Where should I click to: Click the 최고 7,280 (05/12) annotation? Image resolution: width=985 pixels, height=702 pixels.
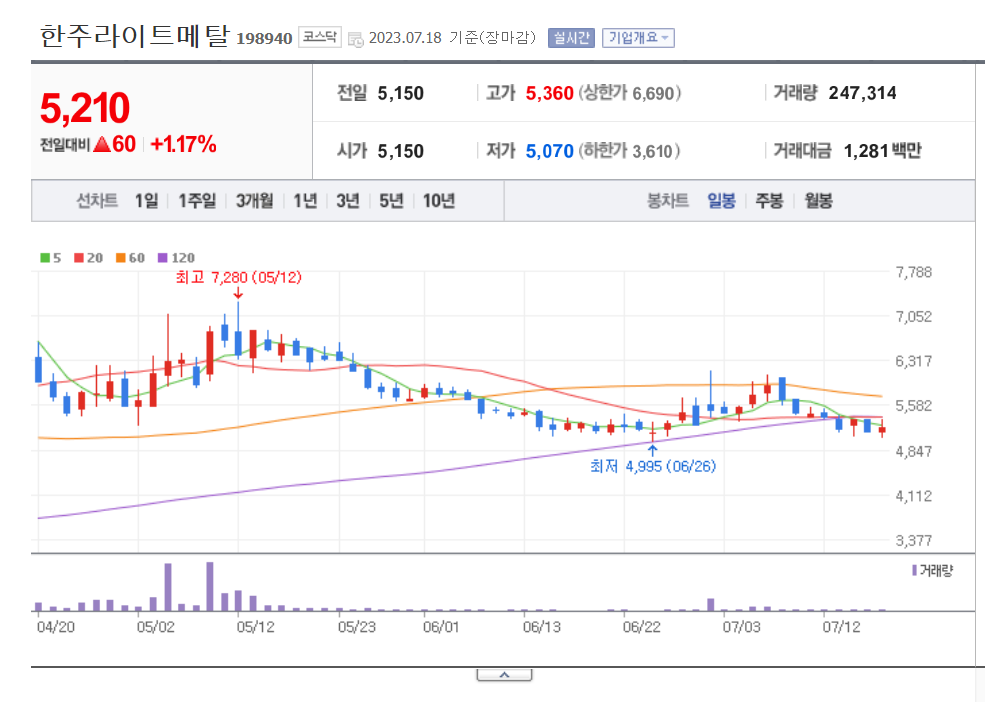coord(239,277)
